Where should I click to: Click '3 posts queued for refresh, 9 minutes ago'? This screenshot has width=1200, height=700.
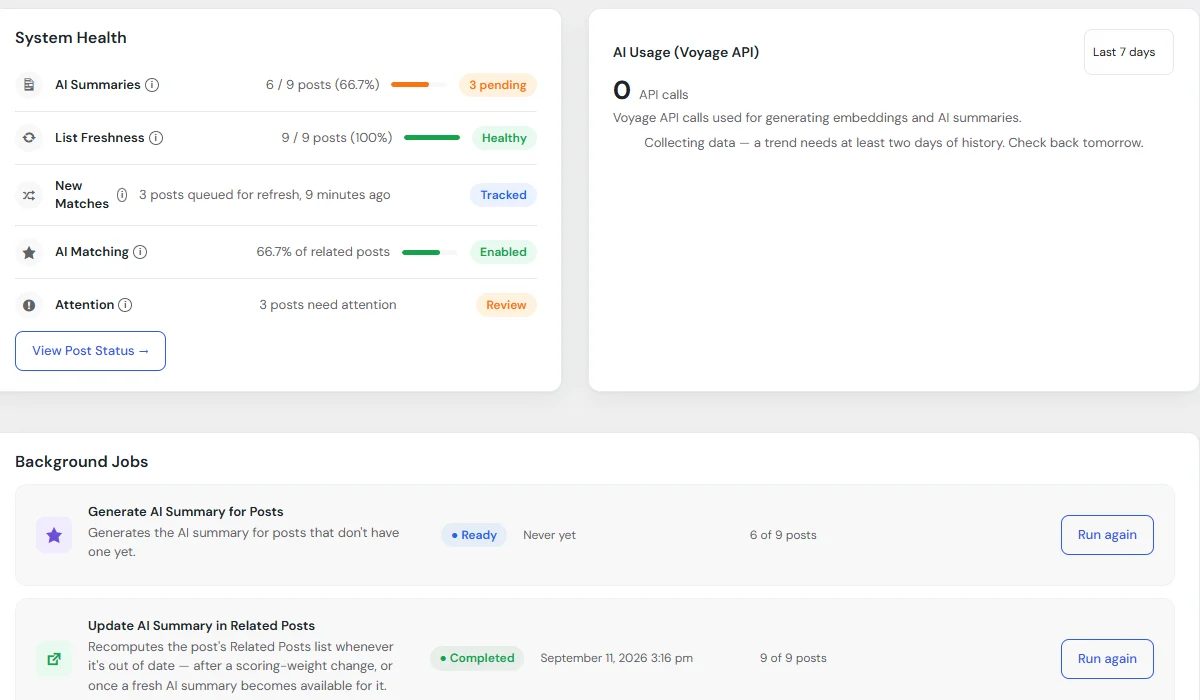tap(264, 195)
